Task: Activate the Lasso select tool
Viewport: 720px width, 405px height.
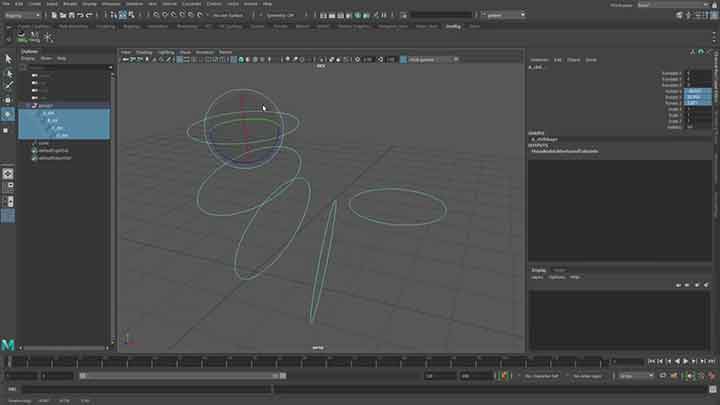Action: tap(8, 73)
